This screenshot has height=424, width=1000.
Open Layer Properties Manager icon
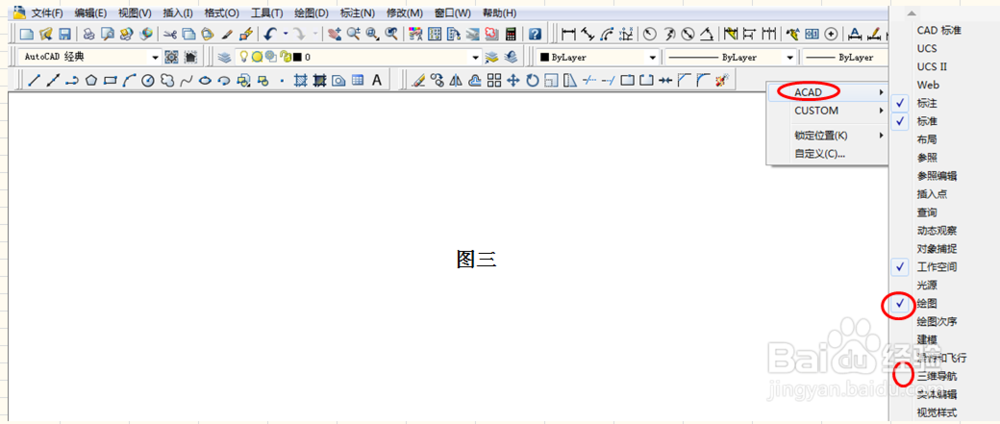coord(224,57)
